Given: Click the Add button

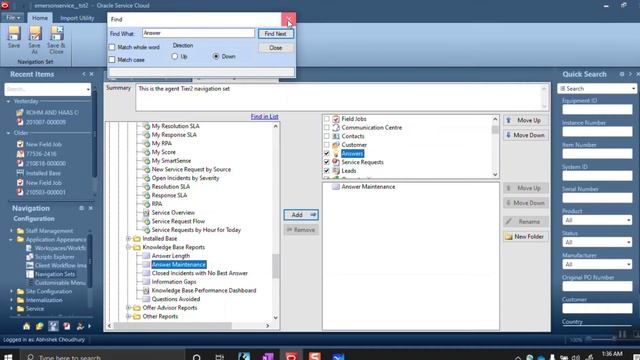Looking at the screenshot, I should tap(301, 215).
